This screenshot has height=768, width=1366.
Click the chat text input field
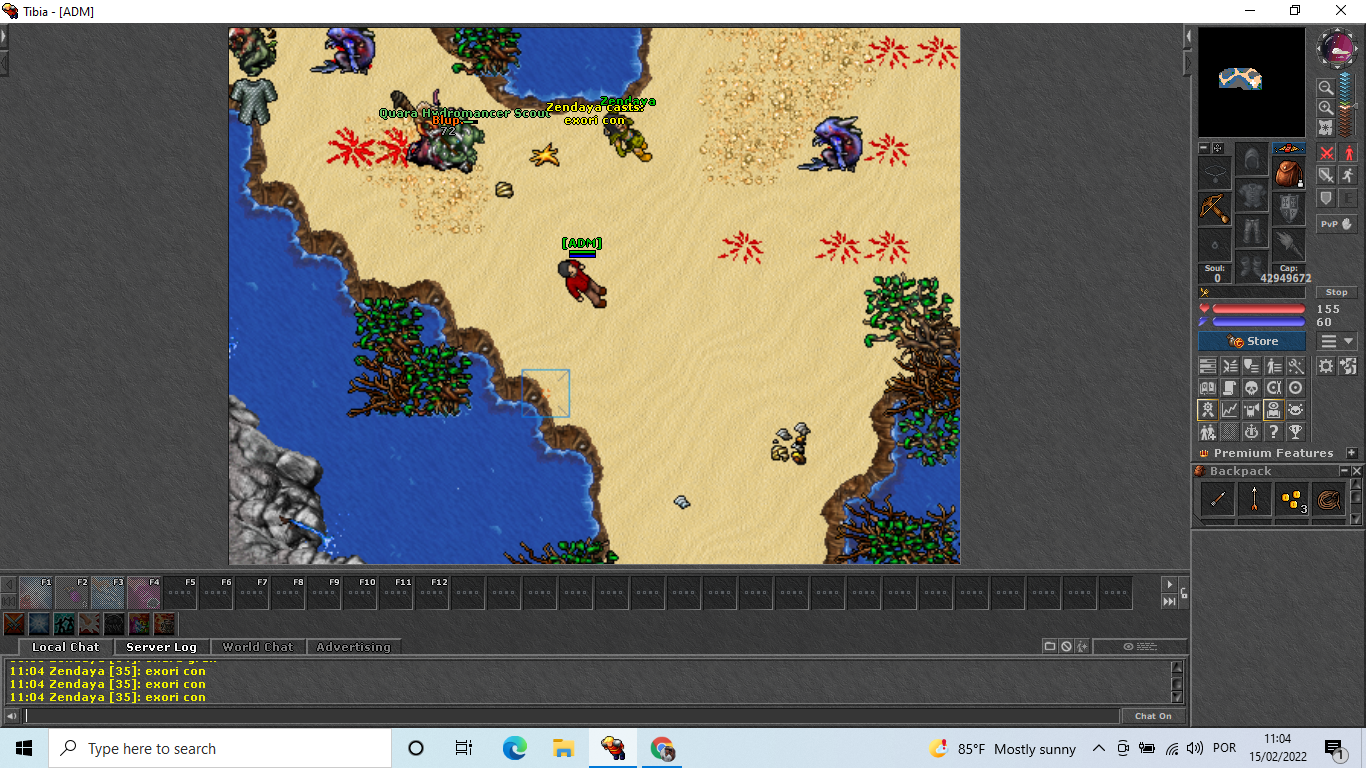click(x=572, y=716)
